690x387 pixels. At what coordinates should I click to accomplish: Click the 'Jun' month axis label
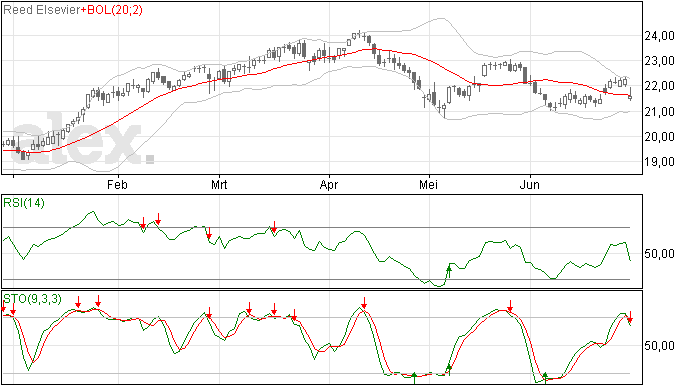[x=529, y=184]
